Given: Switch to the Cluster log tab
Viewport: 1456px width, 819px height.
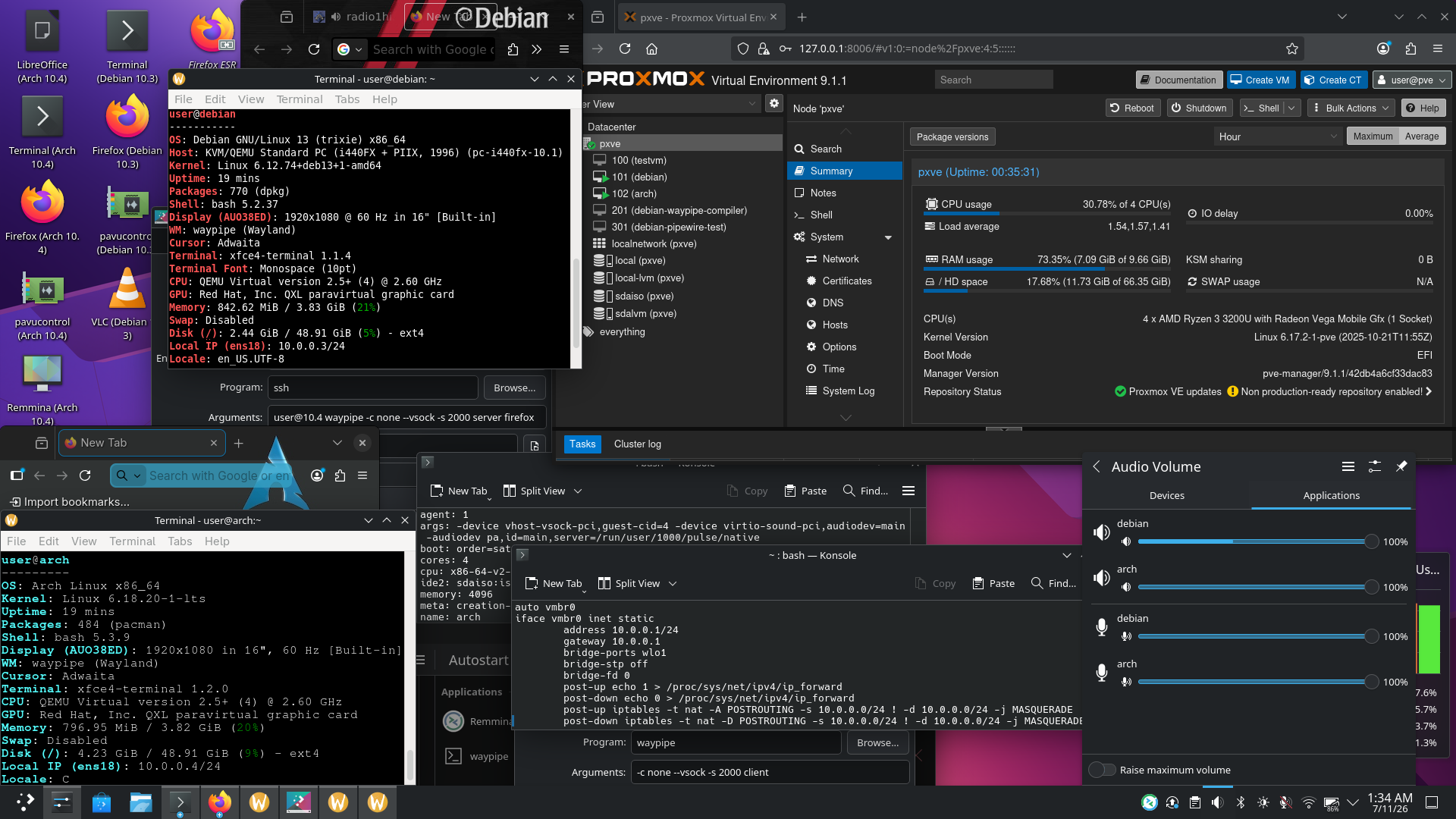Looking at the screenshot, I should coord(637,444).
